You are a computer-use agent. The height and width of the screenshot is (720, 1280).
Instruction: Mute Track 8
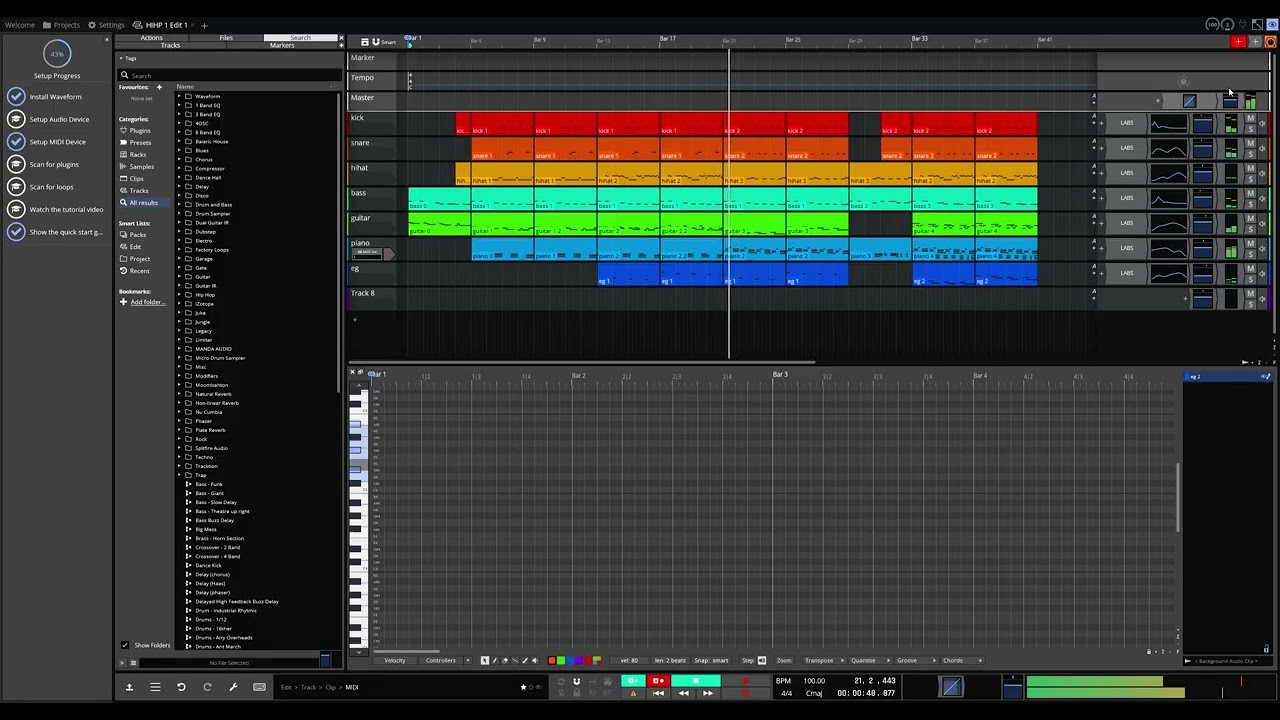1250,293
